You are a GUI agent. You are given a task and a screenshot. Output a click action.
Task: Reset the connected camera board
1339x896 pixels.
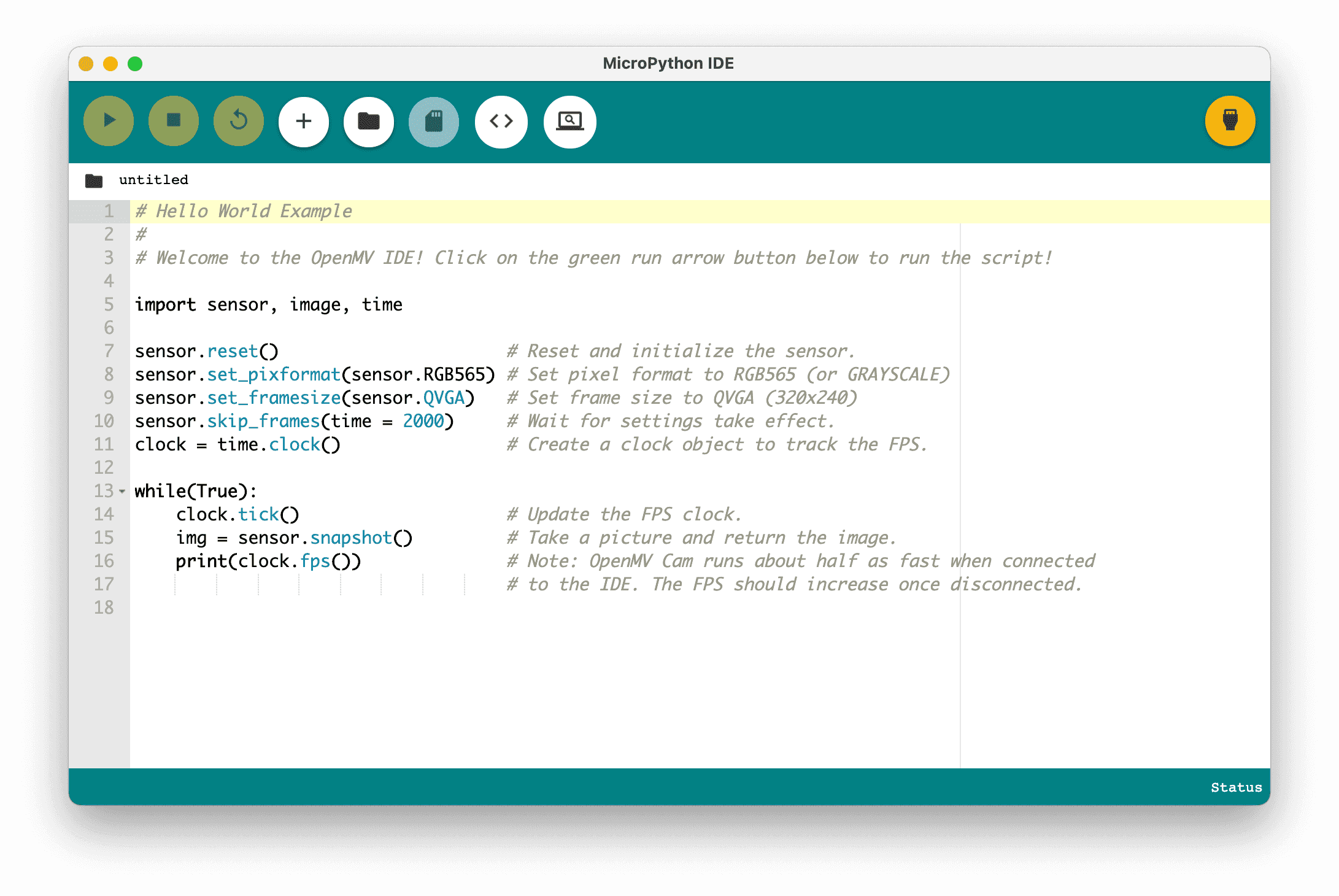click(x=238, y=121)
